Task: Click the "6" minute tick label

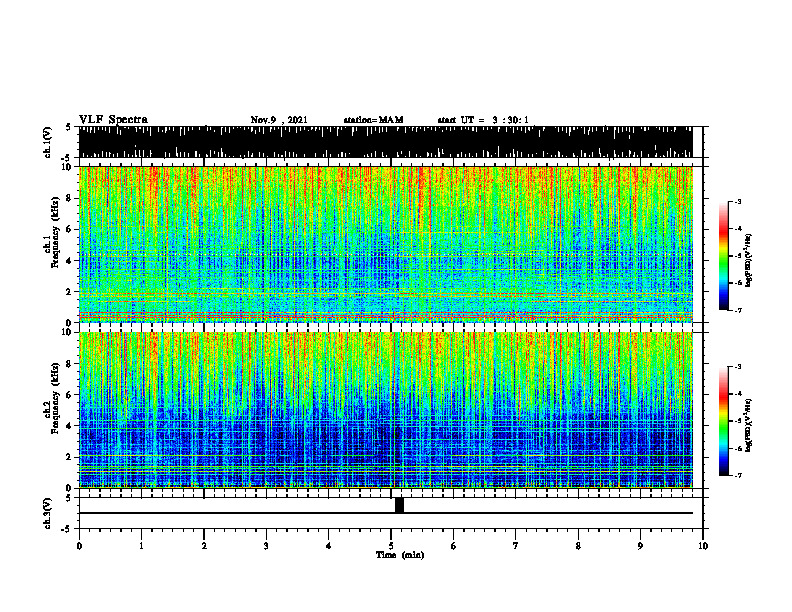Action: tap(454, 546)
